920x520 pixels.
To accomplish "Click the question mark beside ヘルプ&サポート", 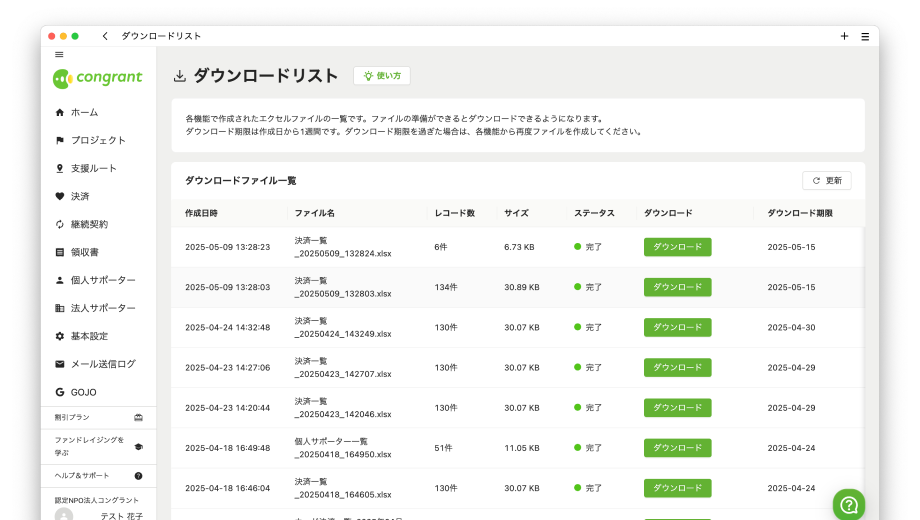I will pos(138,476).
